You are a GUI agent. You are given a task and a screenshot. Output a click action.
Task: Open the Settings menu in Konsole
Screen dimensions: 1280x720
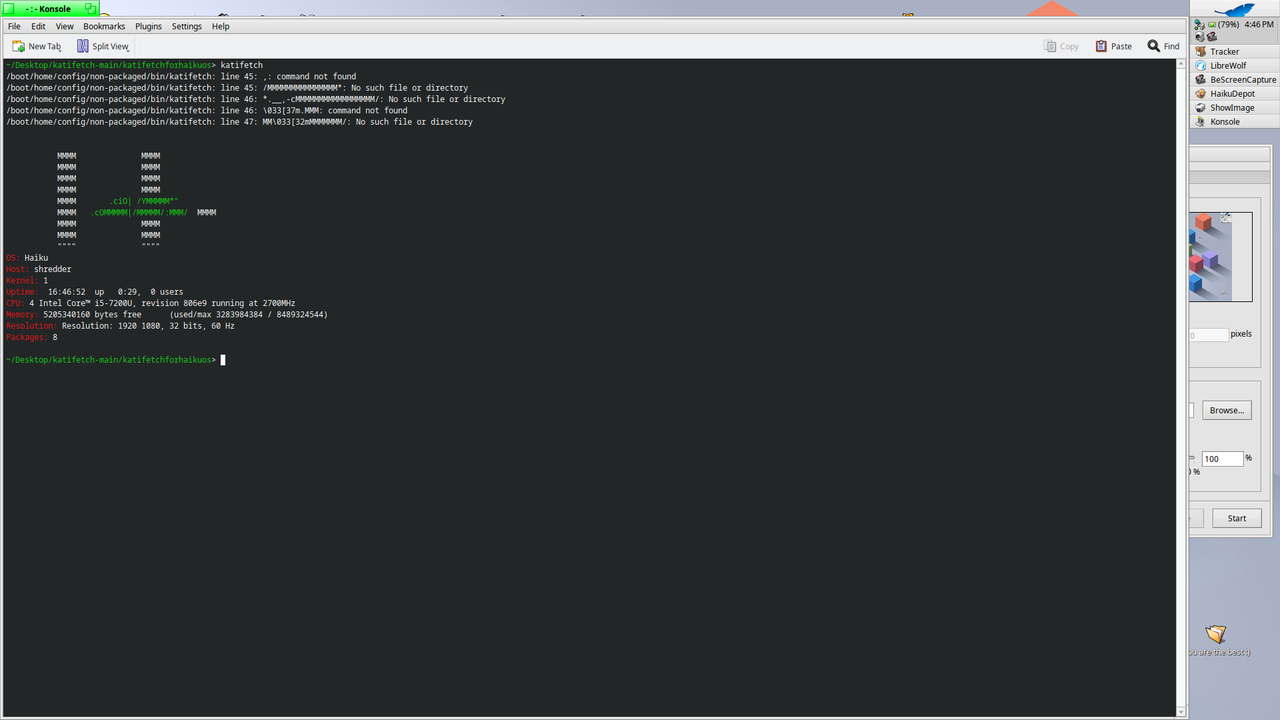tap(186, 26)
